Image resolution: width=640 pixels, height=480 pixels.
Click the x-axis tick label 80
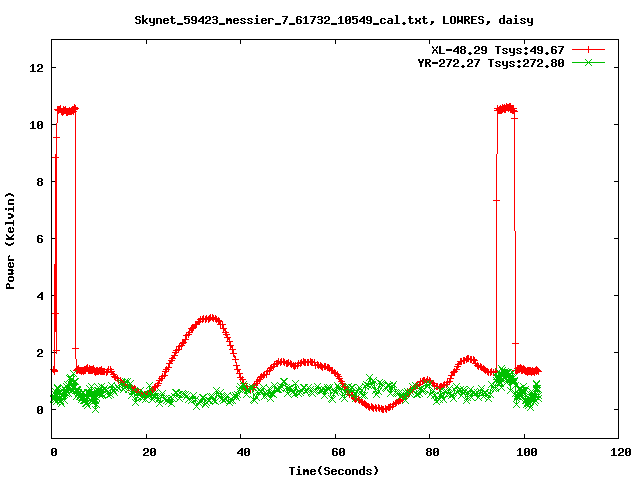pos(432,452)
